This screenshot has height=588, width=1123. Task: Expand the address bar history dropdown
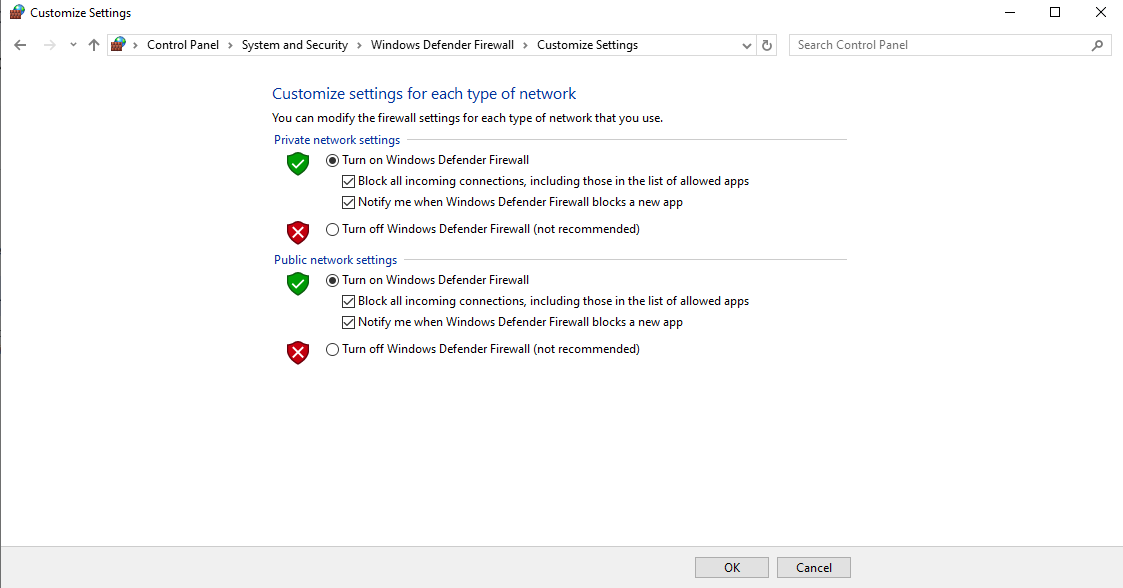[x=747, y=45]
